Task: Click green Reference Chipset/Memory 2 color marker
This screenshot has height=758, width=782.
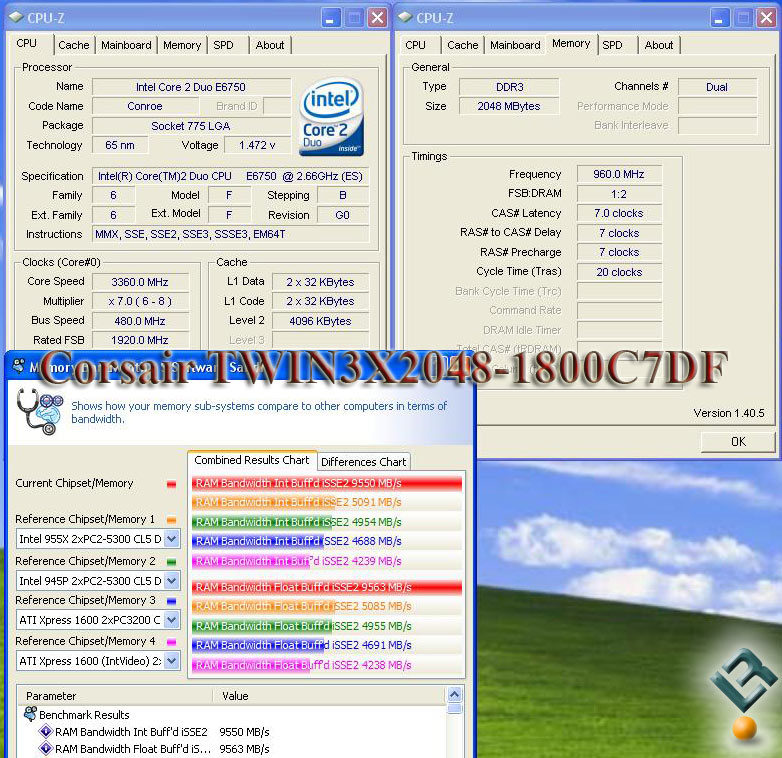Action: pos(172,562)
